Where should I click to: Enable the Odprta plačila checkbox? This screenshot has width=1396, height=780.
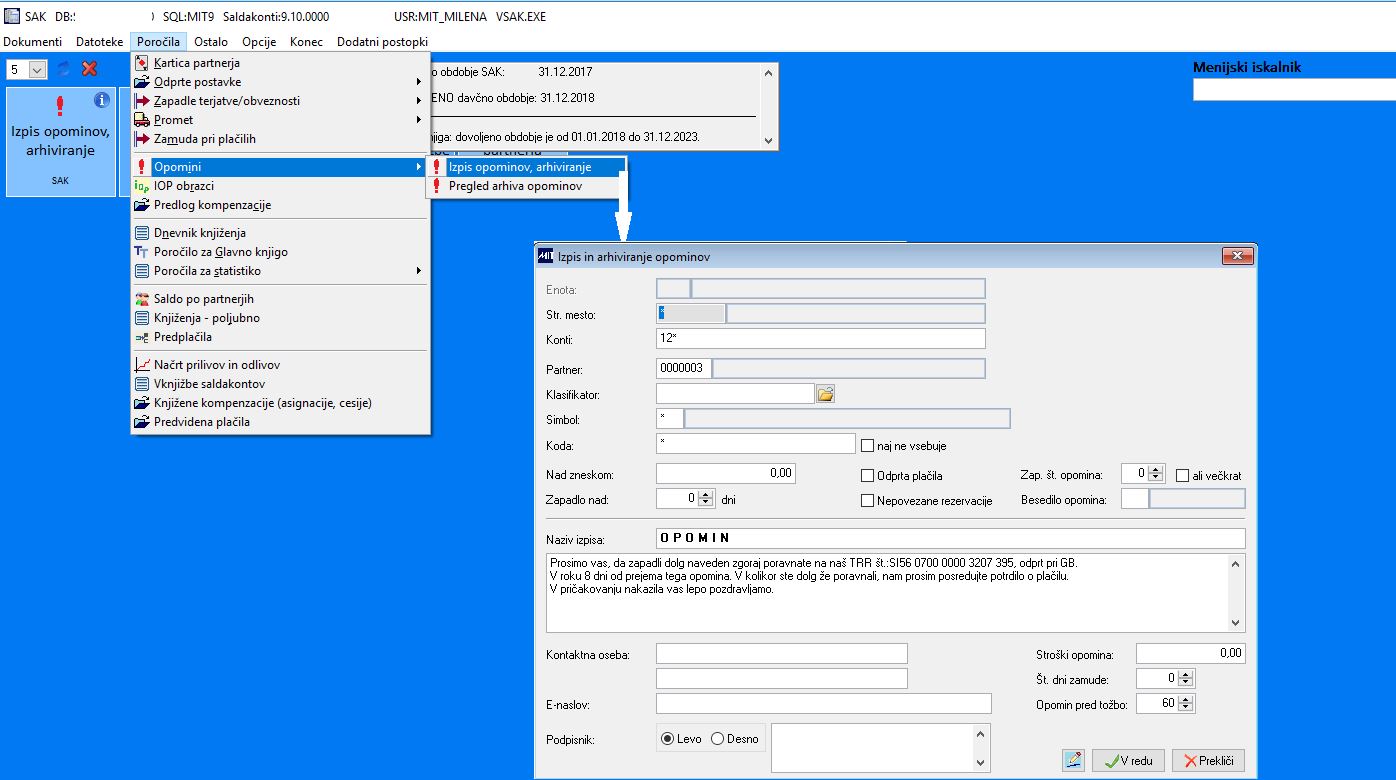[x=867, y=476]
